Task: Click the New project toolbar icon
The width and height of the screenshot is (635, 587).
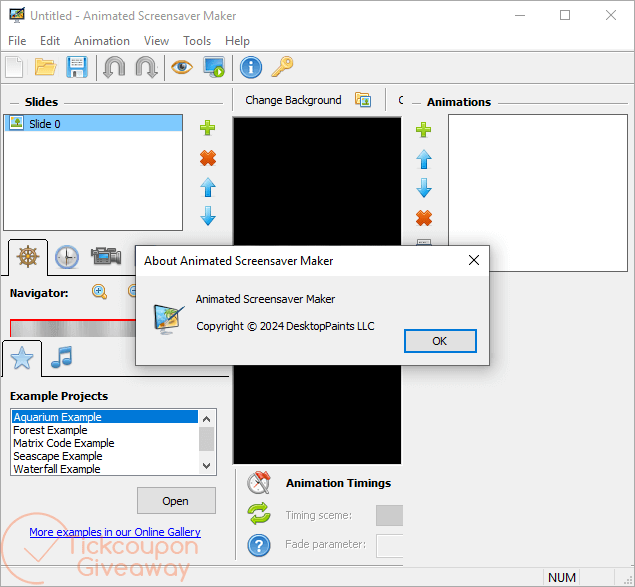Action: click(15, 67)
